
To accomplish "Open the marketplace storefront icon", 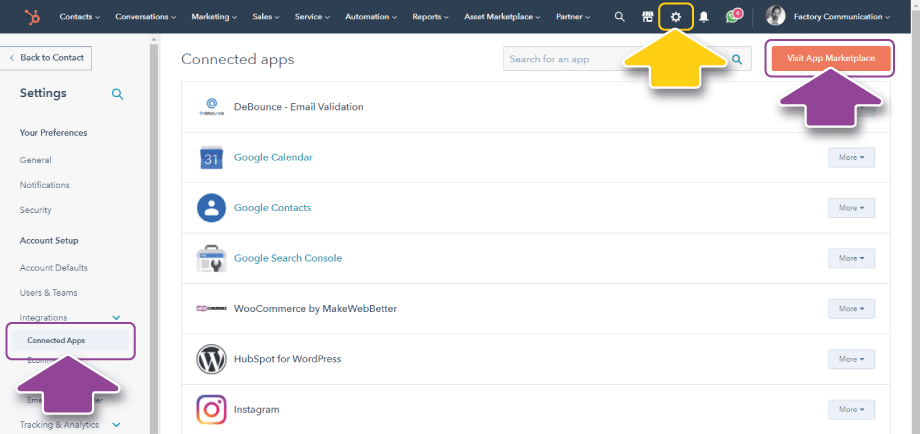I will pyautogui.click(x=648, y=17).
